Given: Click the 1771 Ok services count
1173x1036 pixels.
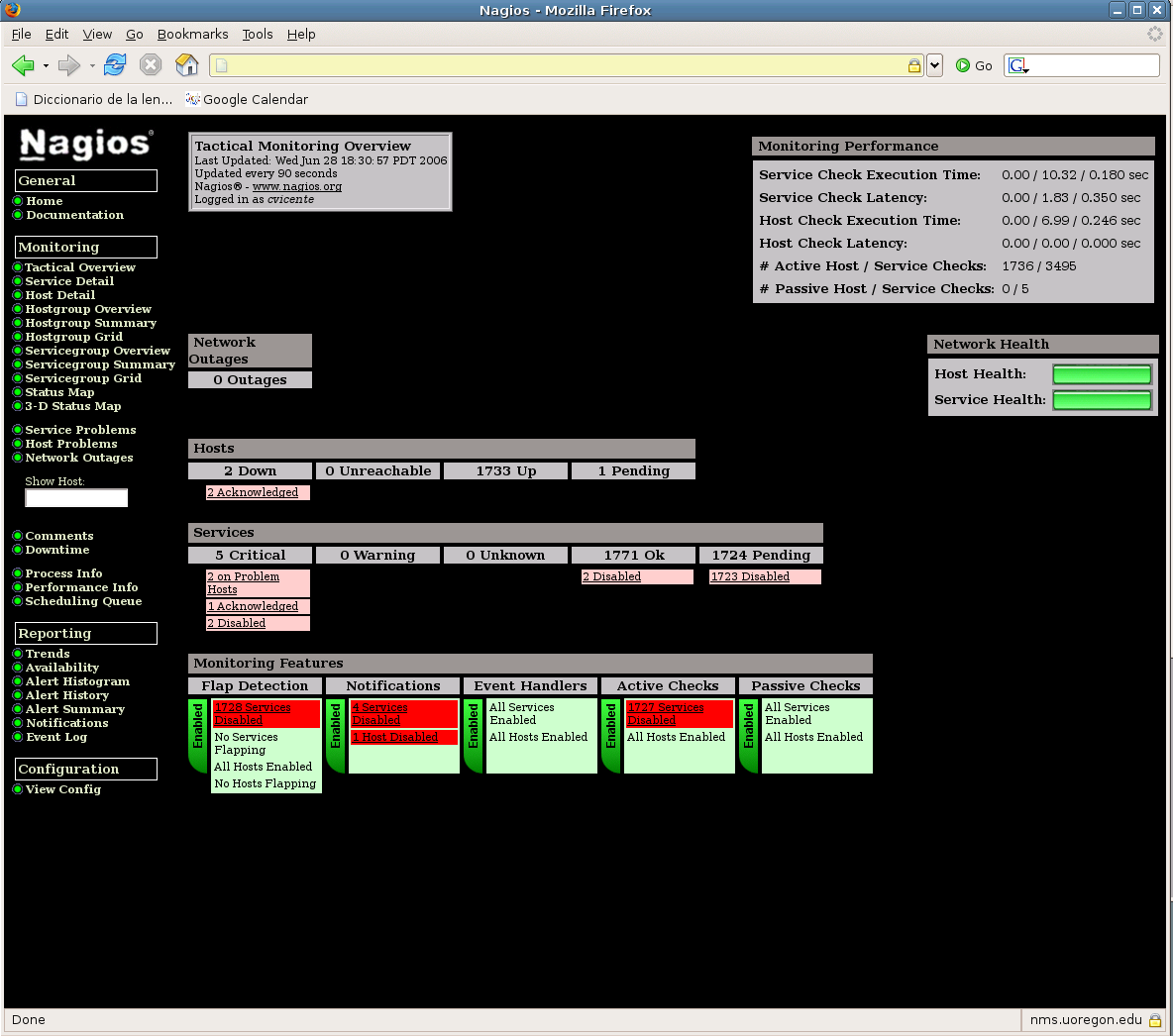Looking at the screenshot, I should pos(634,555).
